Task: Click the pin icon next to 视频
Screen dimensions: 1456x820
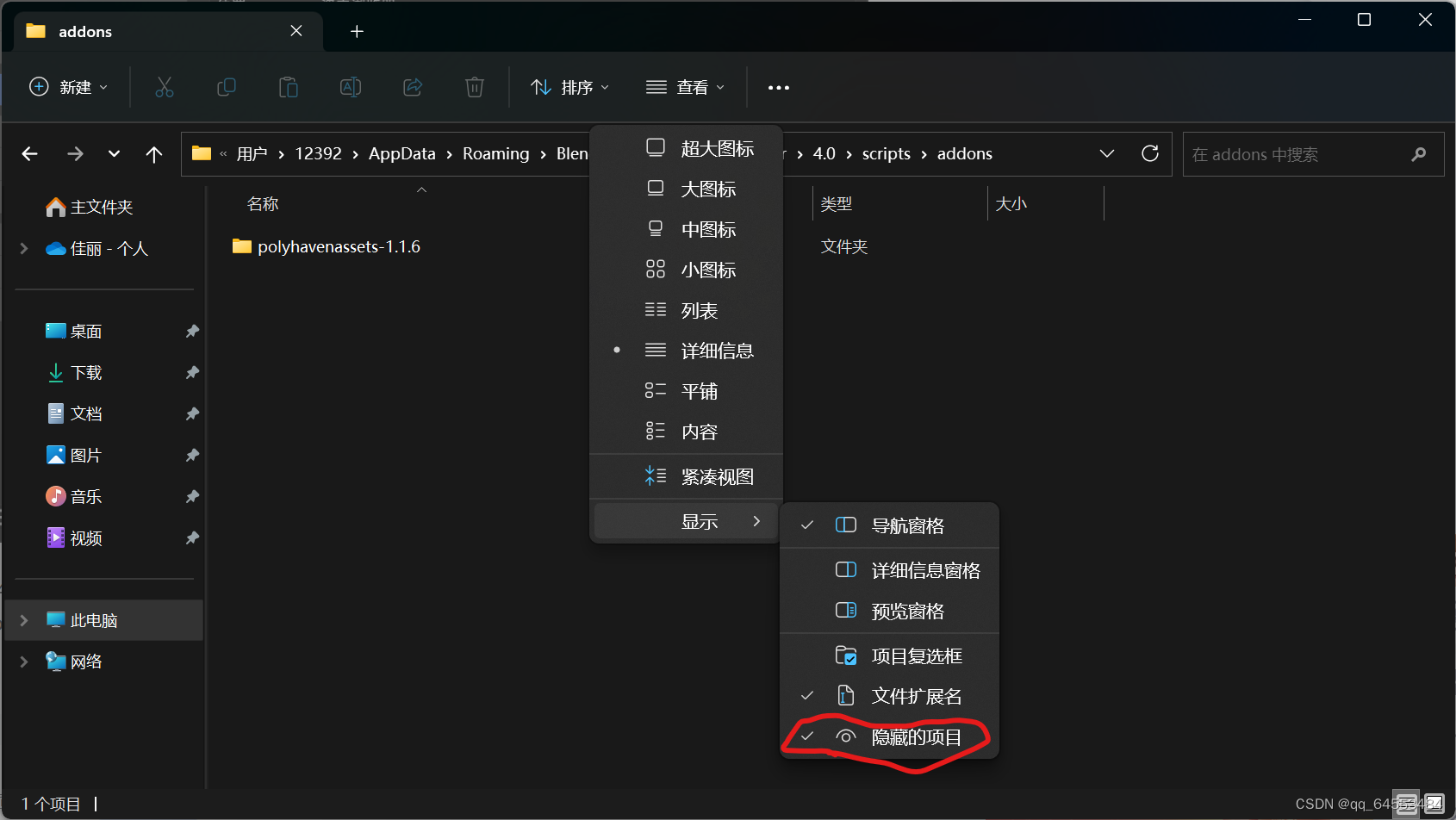Action: pos(192,537)
